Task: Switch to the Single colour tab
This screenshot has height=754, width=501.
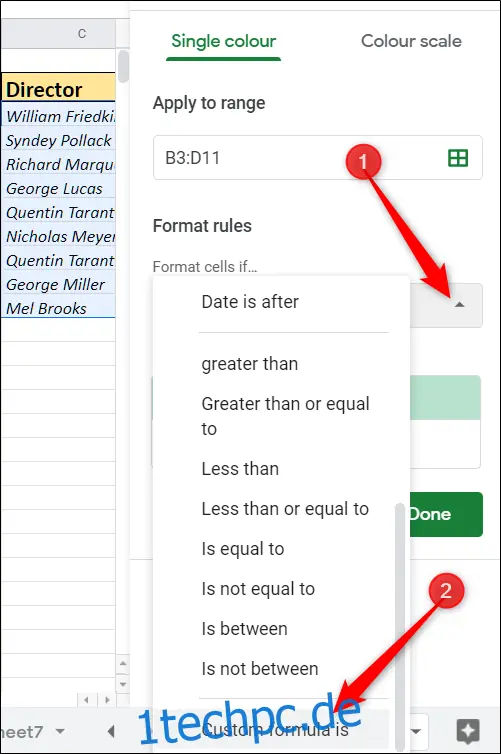Action: 224,41
